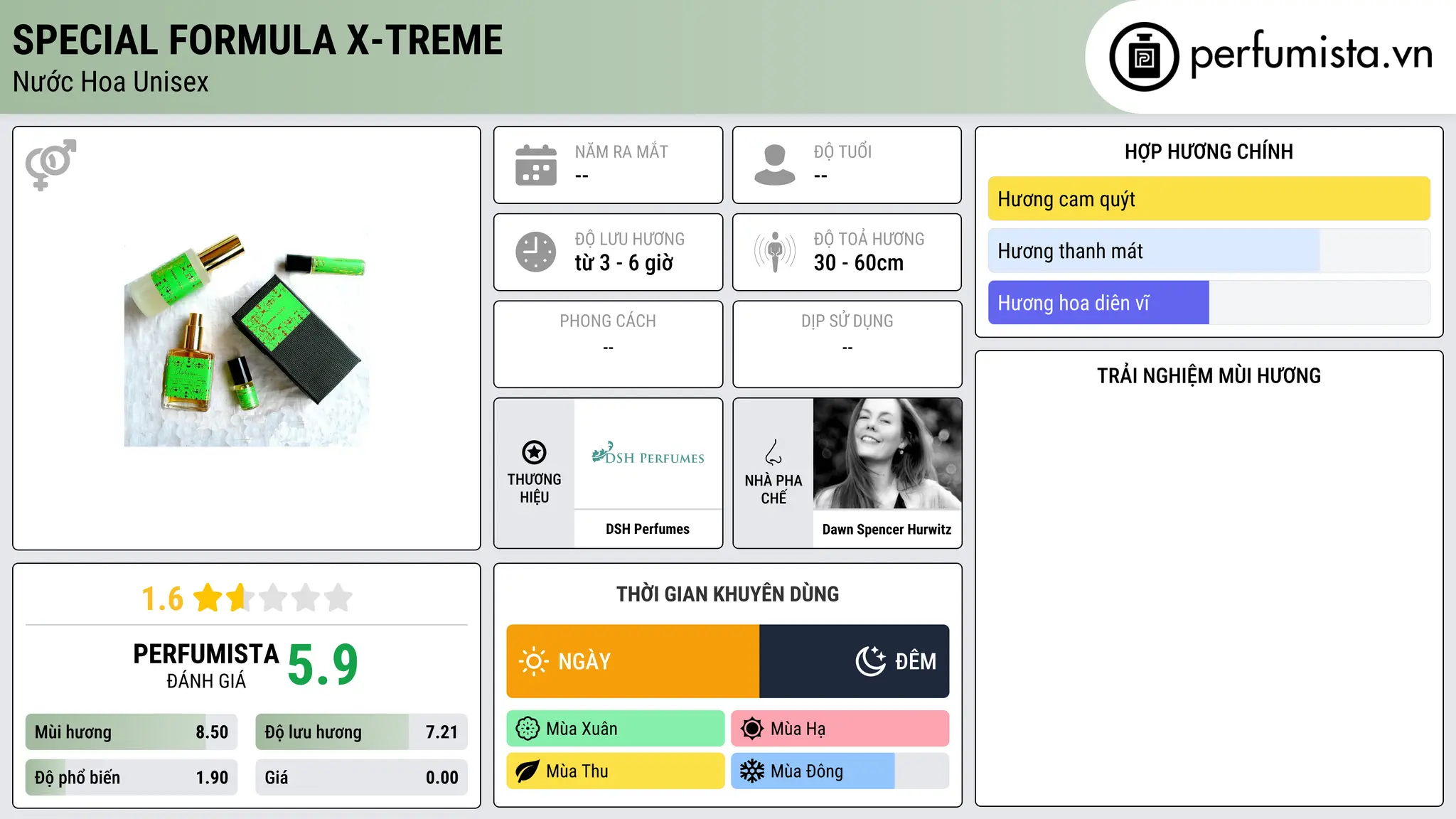Click the last grey rating star

pyautogui.click(x=338, y=598)
